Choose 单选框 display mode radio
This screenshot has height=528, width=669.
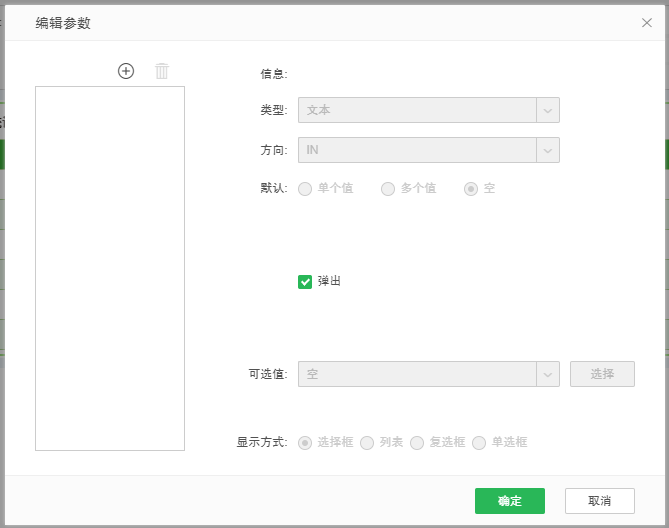pyautogui.click(x=479, y=442)
